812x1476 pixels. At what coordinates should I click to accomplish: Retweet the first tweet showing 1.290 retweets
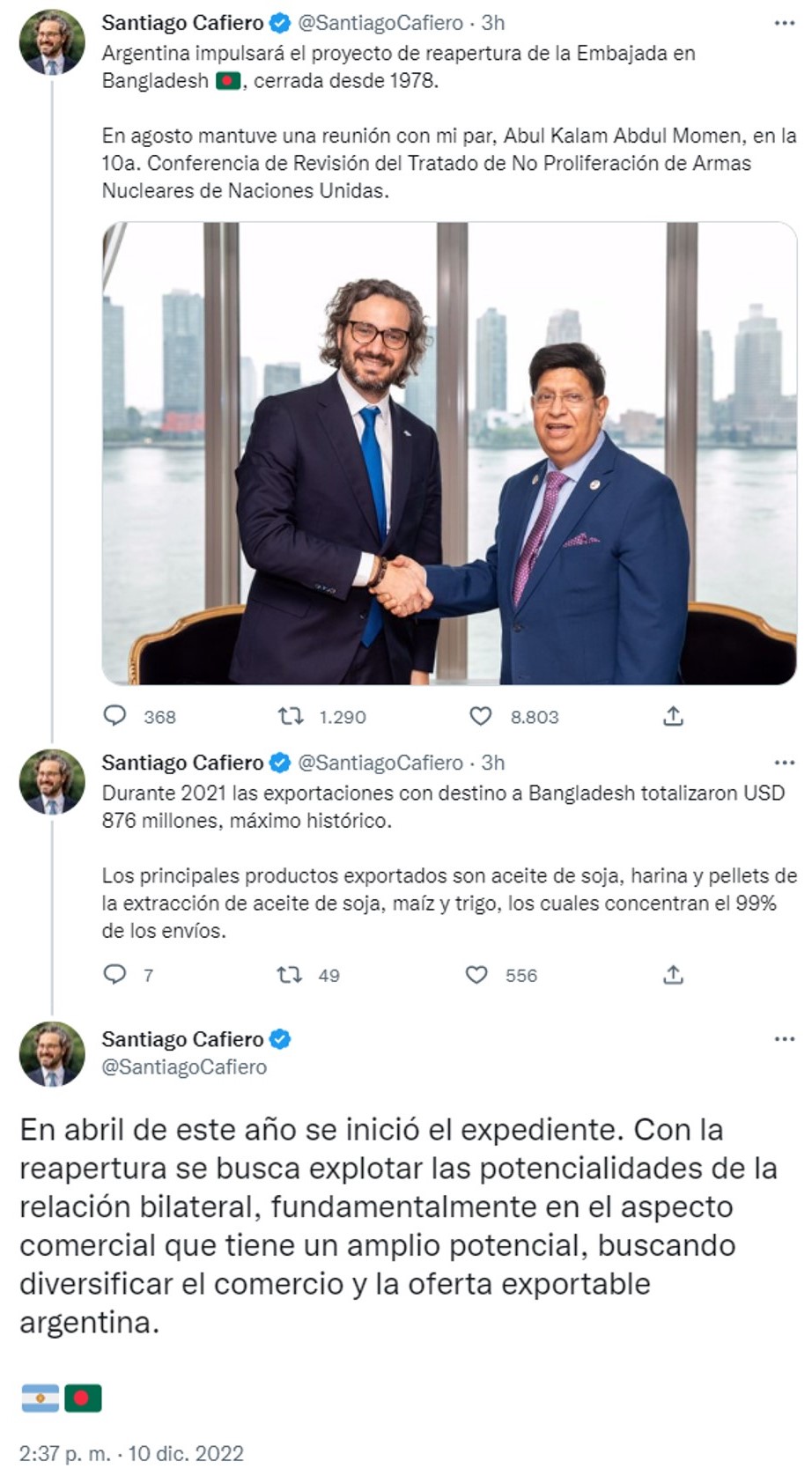pyautogui.click(x=291, y=716)
